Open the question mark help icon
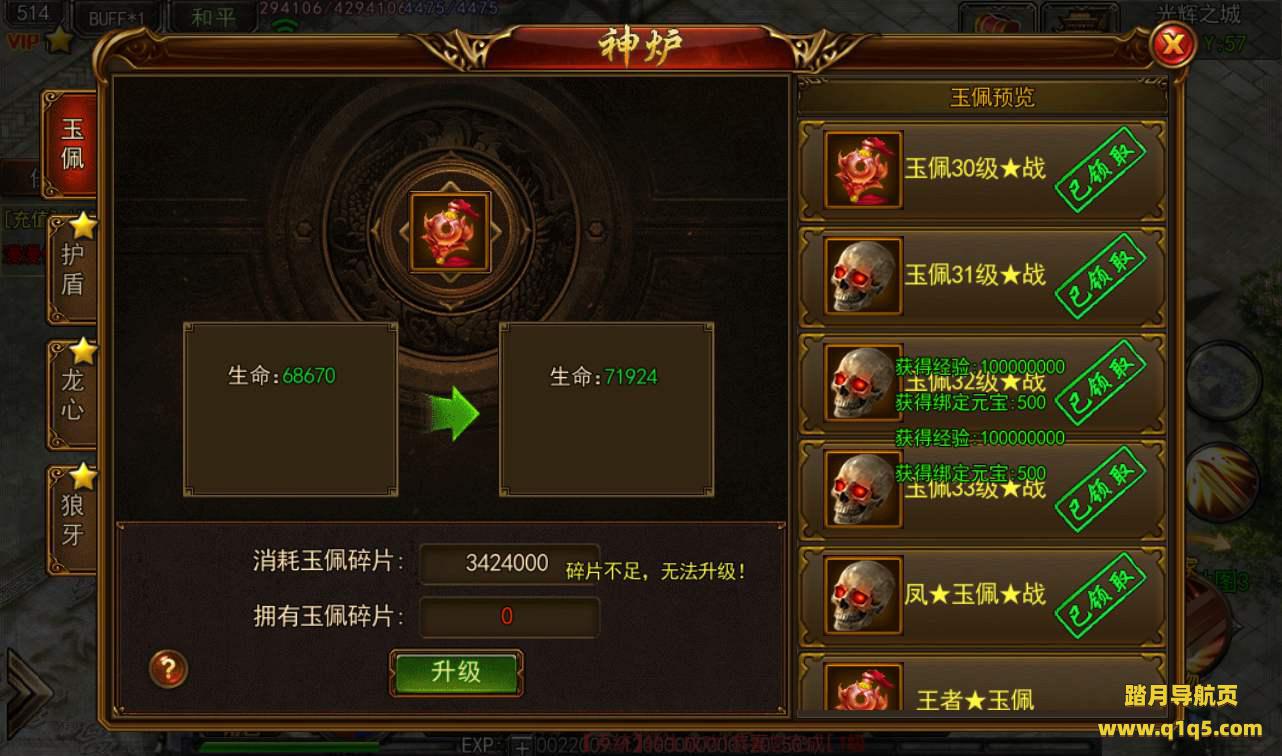This screenshot has height=756, width=1282. [x=168, y=668]
